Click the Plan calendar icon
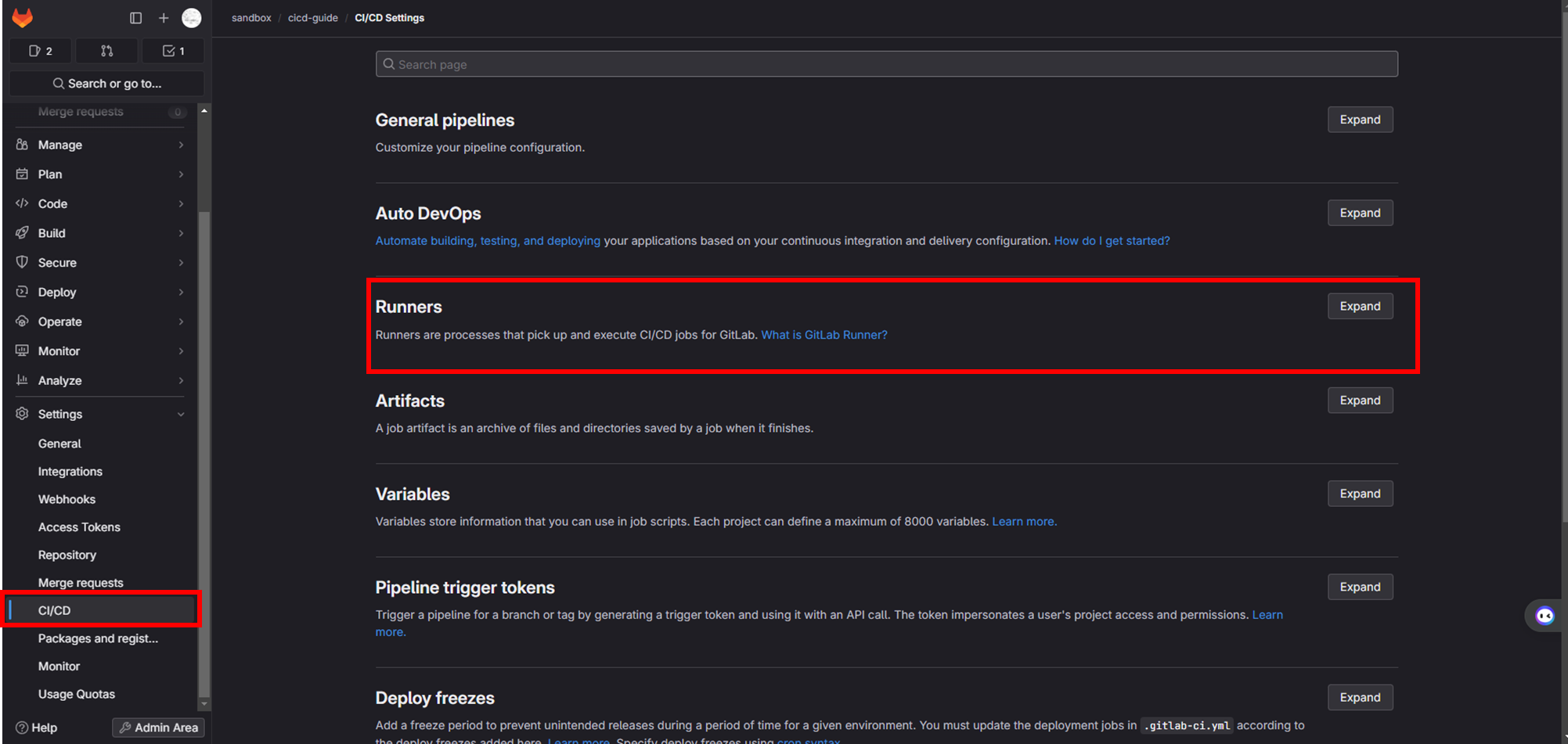 pyautogui.click(x=22, y=174)
